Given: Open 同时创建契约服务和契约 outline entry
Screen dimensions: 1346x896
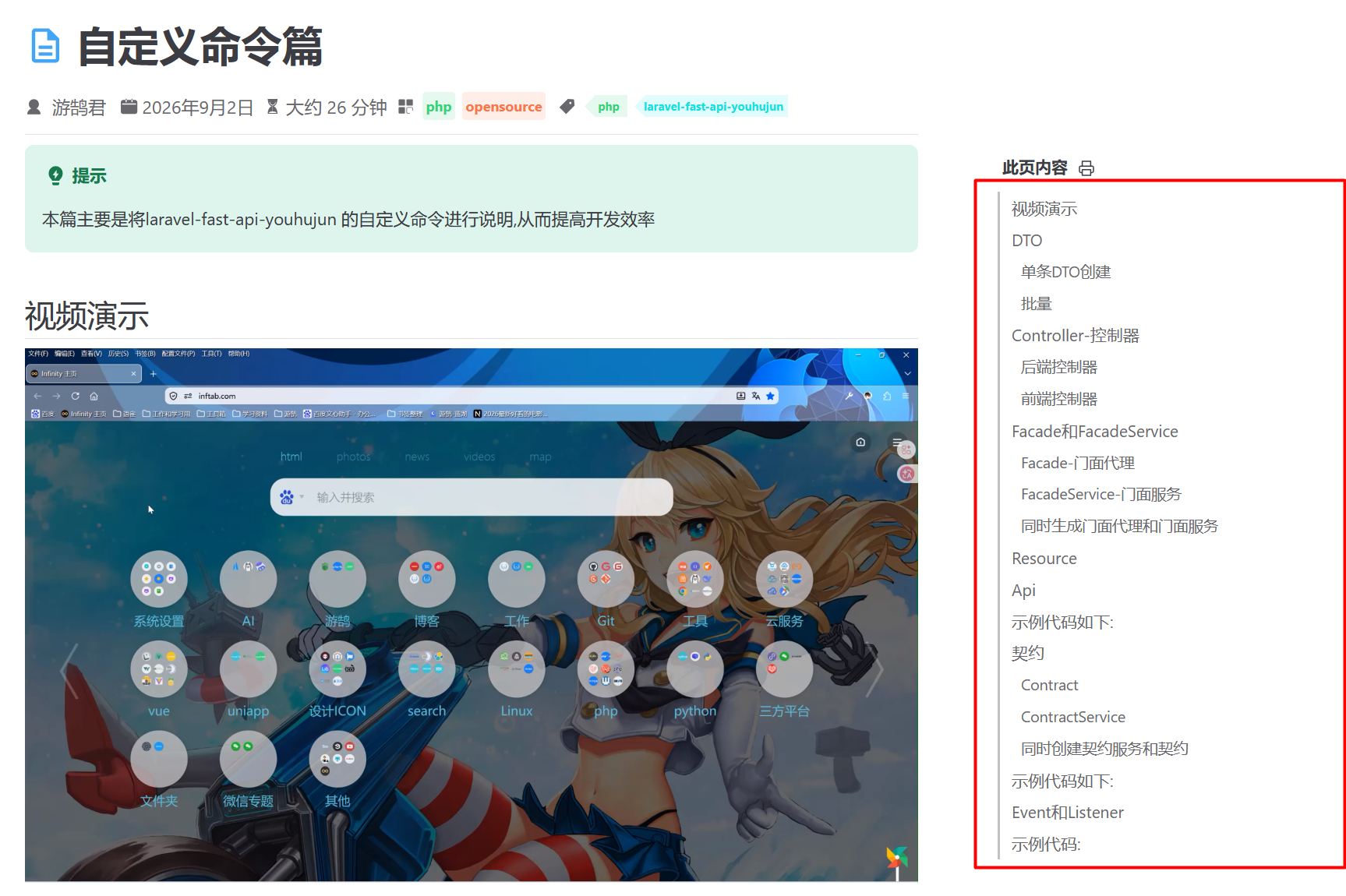Looking at the screenshot, I should tap(1104, 749).
